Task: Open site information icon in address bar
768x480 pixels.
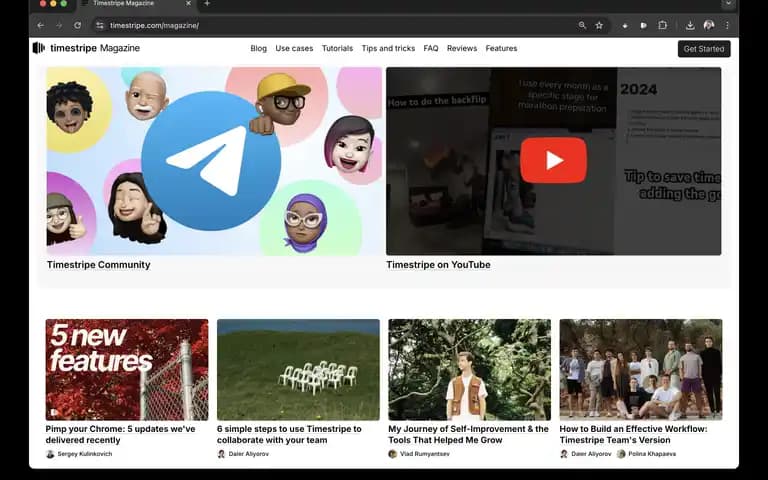Action: pos(100,25)
